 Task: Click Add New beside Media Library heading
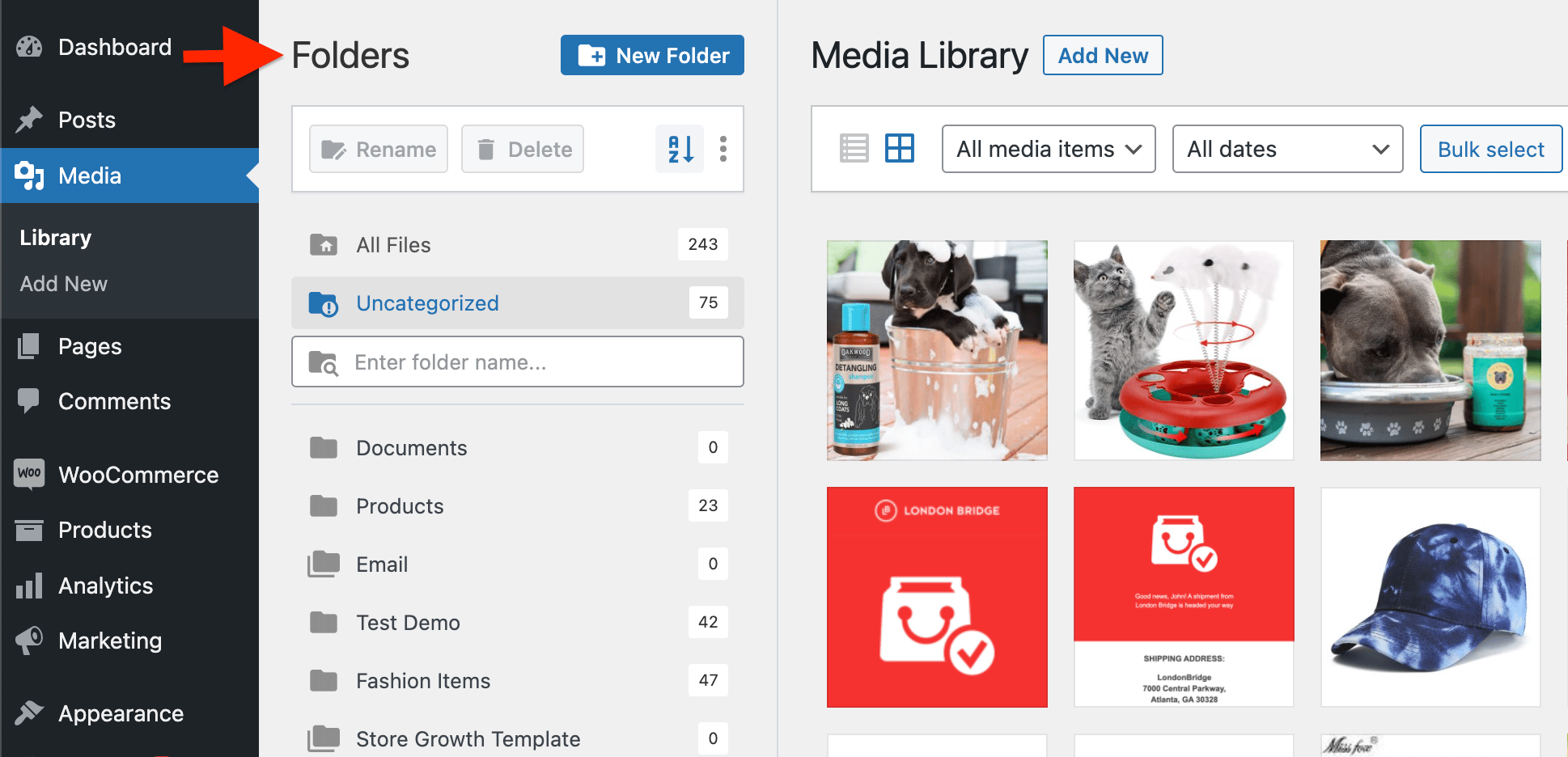point(1103,55)
